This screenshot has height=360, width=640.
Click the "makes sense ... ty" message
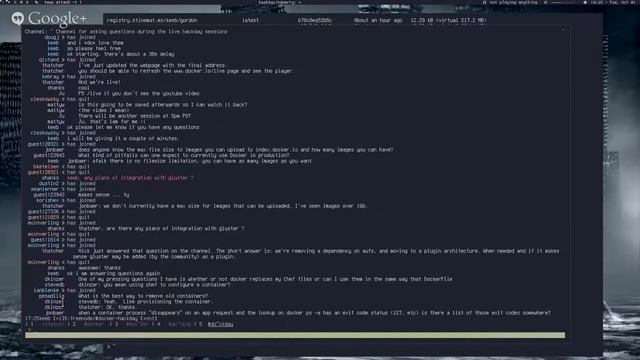pos(103,195)
